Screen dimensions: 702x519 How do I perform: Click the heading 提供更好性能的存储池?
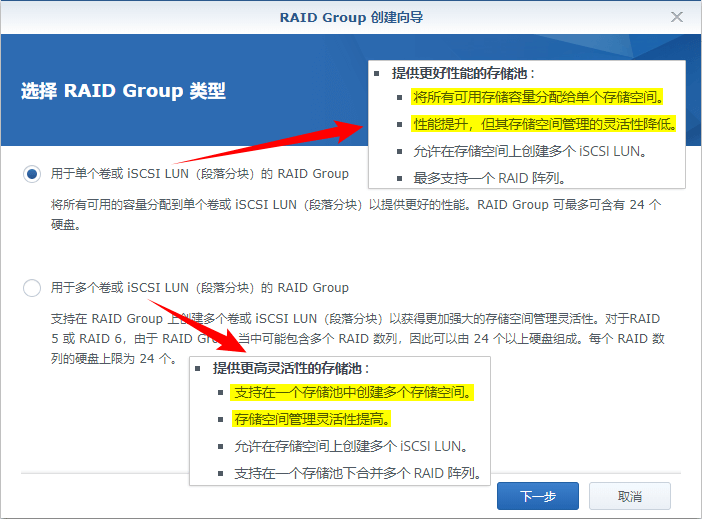click(x=463, y=73)
